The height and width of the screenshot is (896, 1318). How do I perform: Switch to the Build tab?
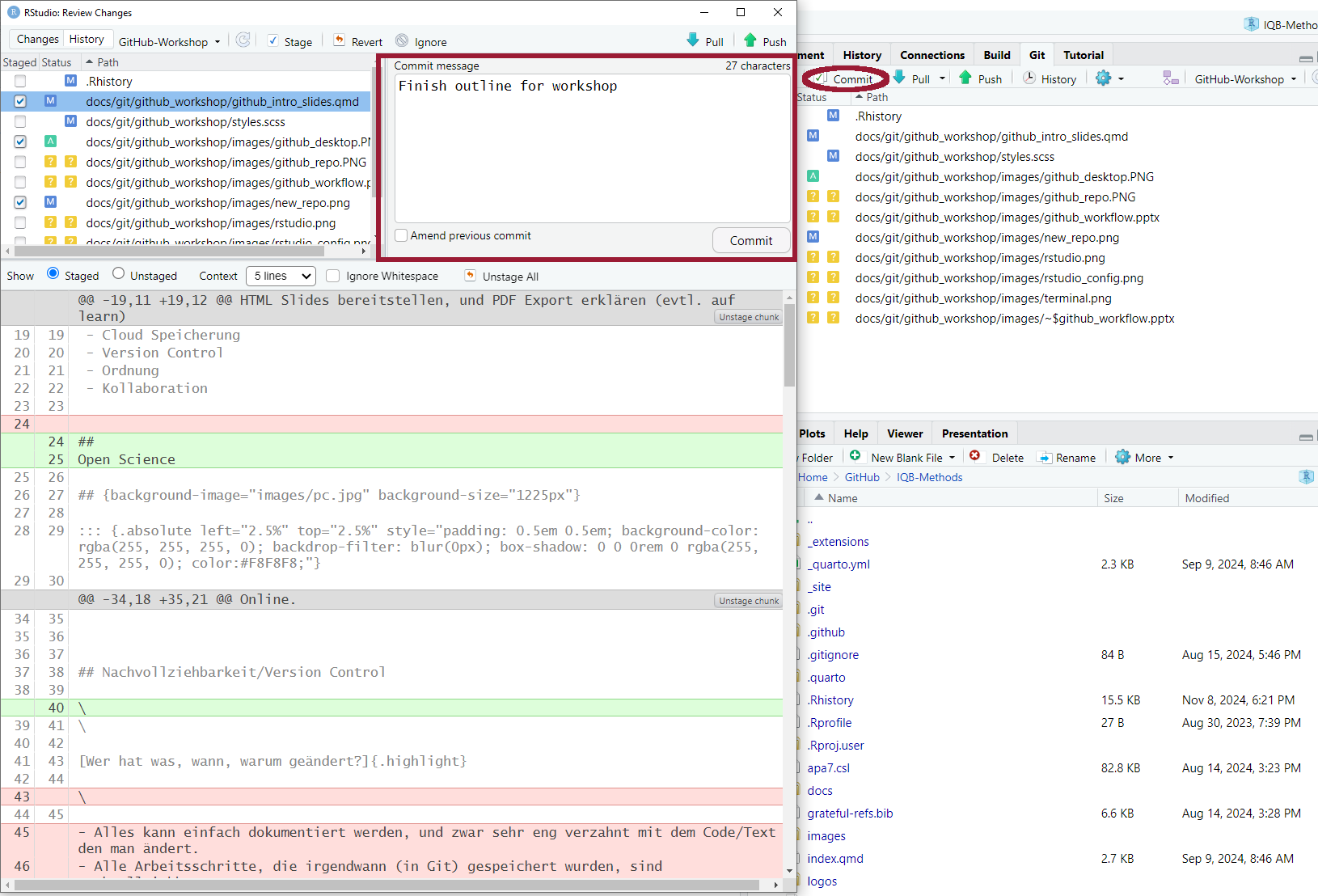[x=996, y=55]
